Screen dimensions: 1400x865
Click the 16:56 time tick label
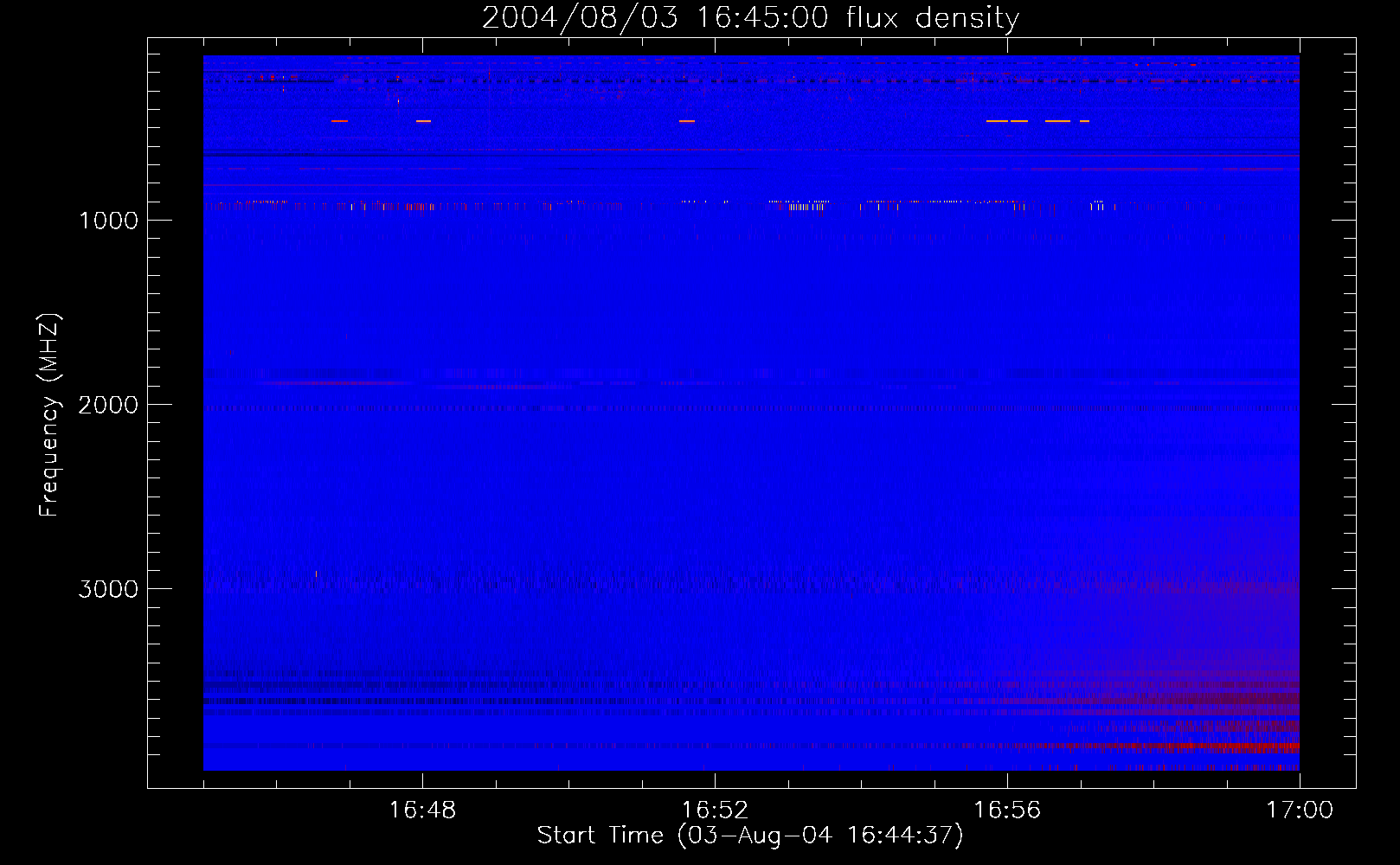(1007, 811)
